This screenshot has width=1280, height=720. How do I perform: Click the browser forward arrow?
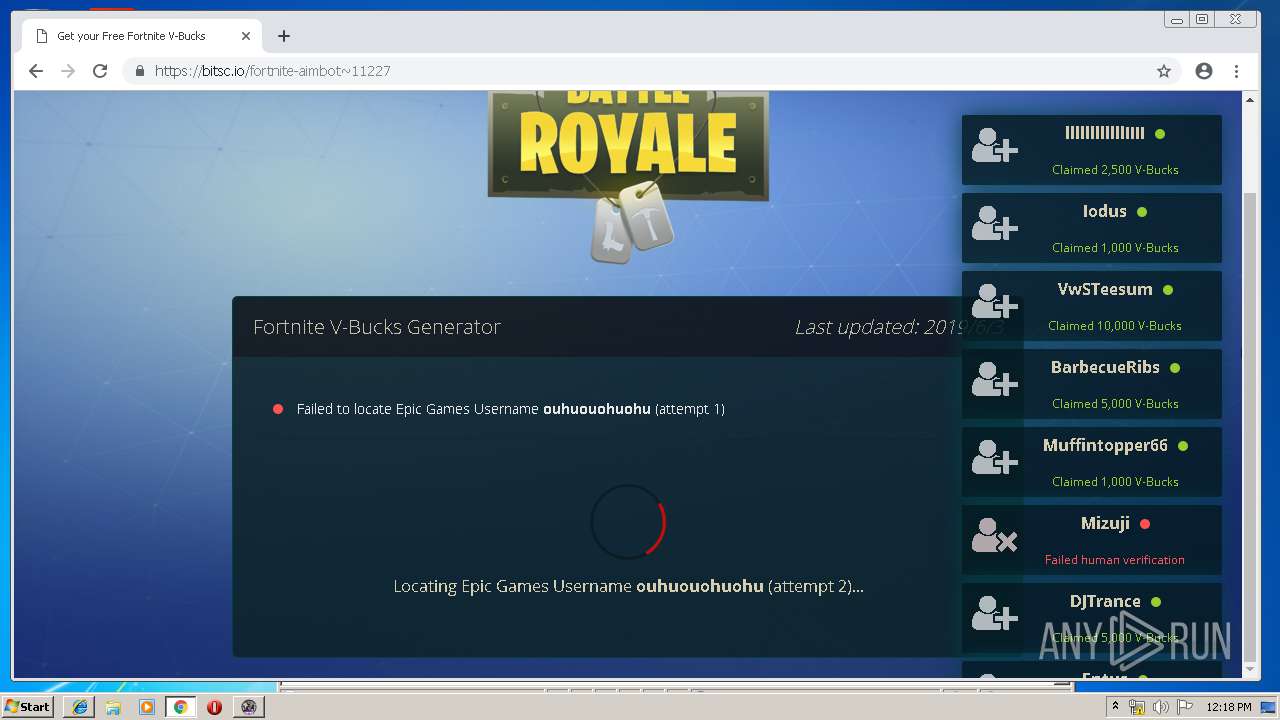coord(68,71)
